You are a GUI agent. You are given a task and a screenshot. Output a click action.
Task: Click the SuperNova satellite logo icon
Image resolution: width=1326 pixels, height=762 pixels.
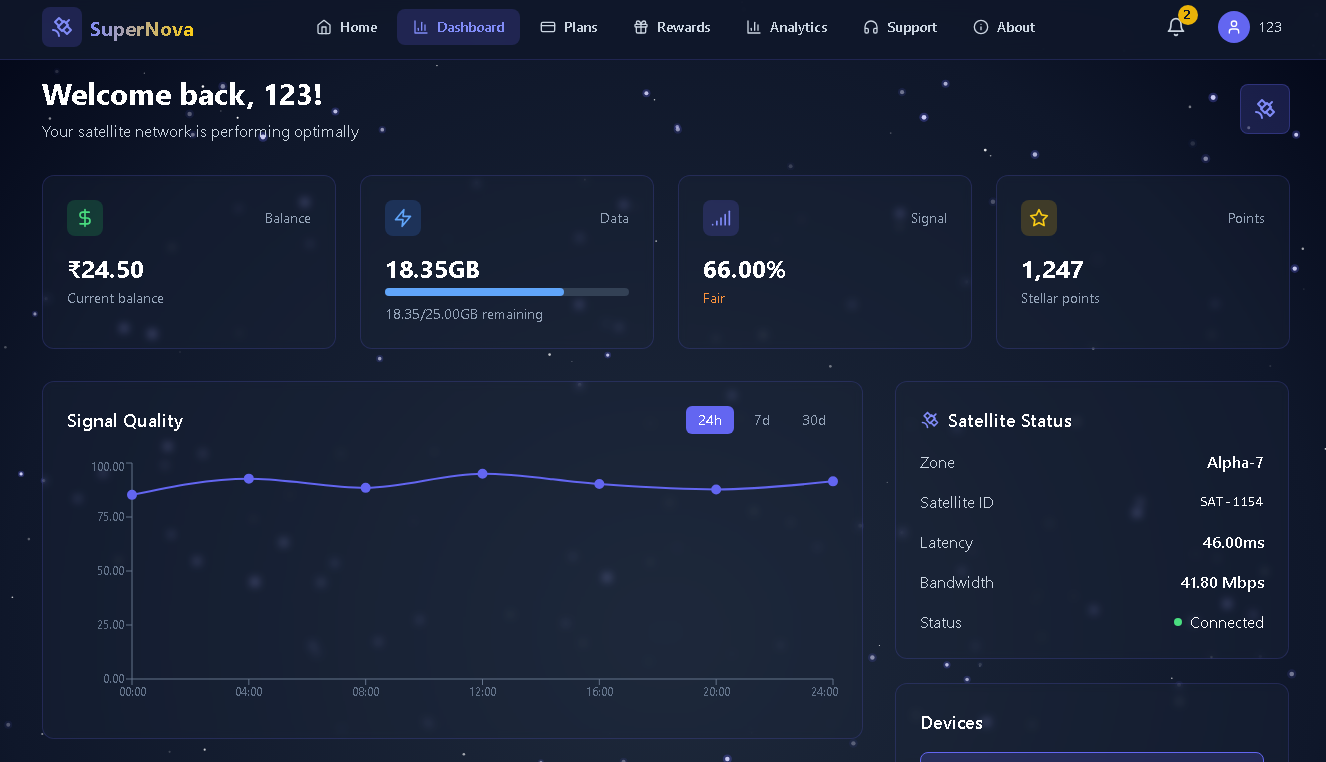pyautogui.click(x=62, y=27)
